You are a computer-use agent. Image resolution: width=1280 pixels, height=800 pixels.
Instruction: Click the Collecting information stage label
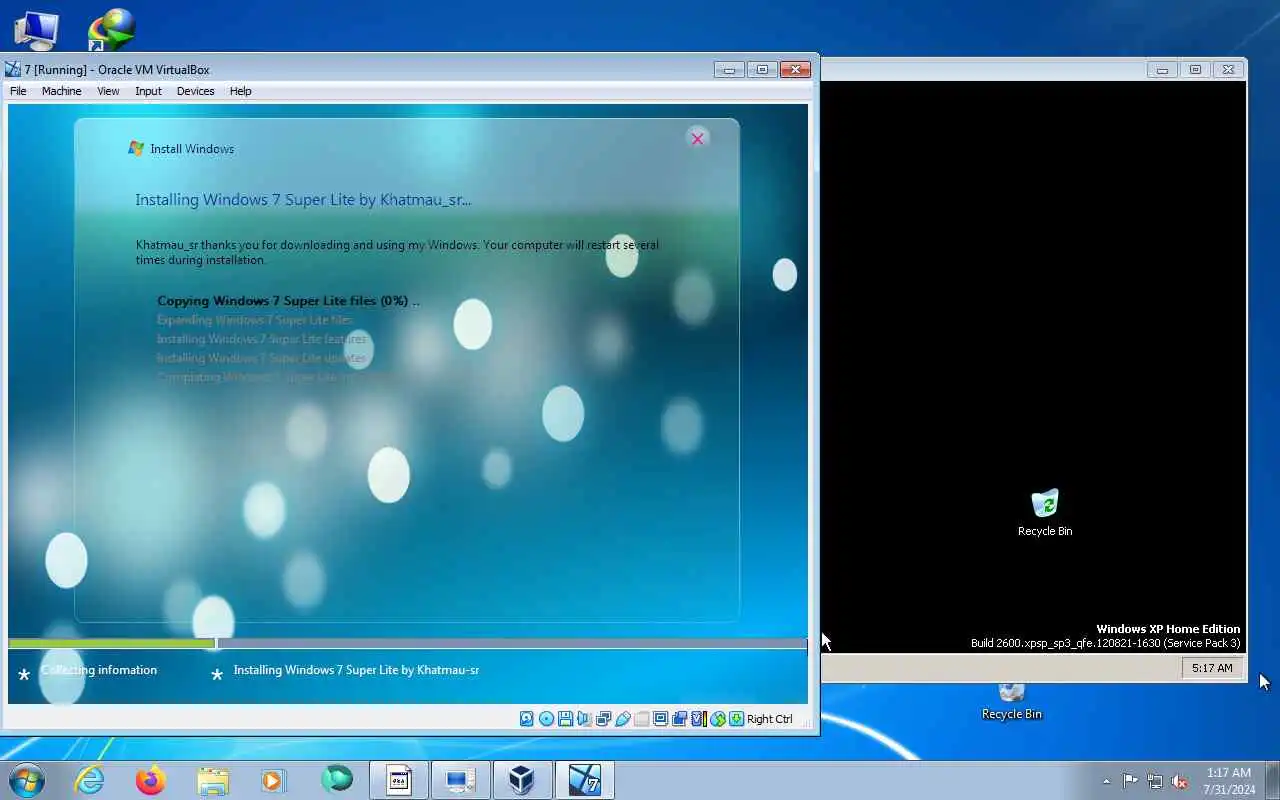coord(99,670)
